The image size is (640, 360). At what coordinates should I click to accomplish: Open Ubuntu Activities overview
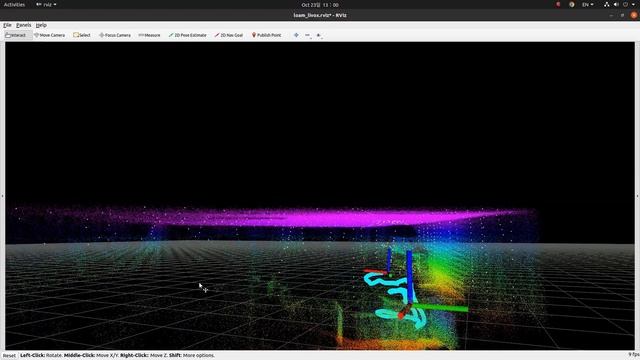point(14,4)
